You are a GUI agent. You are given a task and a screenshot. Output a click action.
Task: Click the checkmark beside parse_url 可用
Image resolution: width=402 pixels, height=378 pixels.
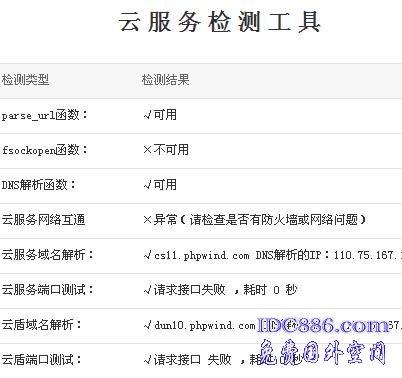coord(147,115)
